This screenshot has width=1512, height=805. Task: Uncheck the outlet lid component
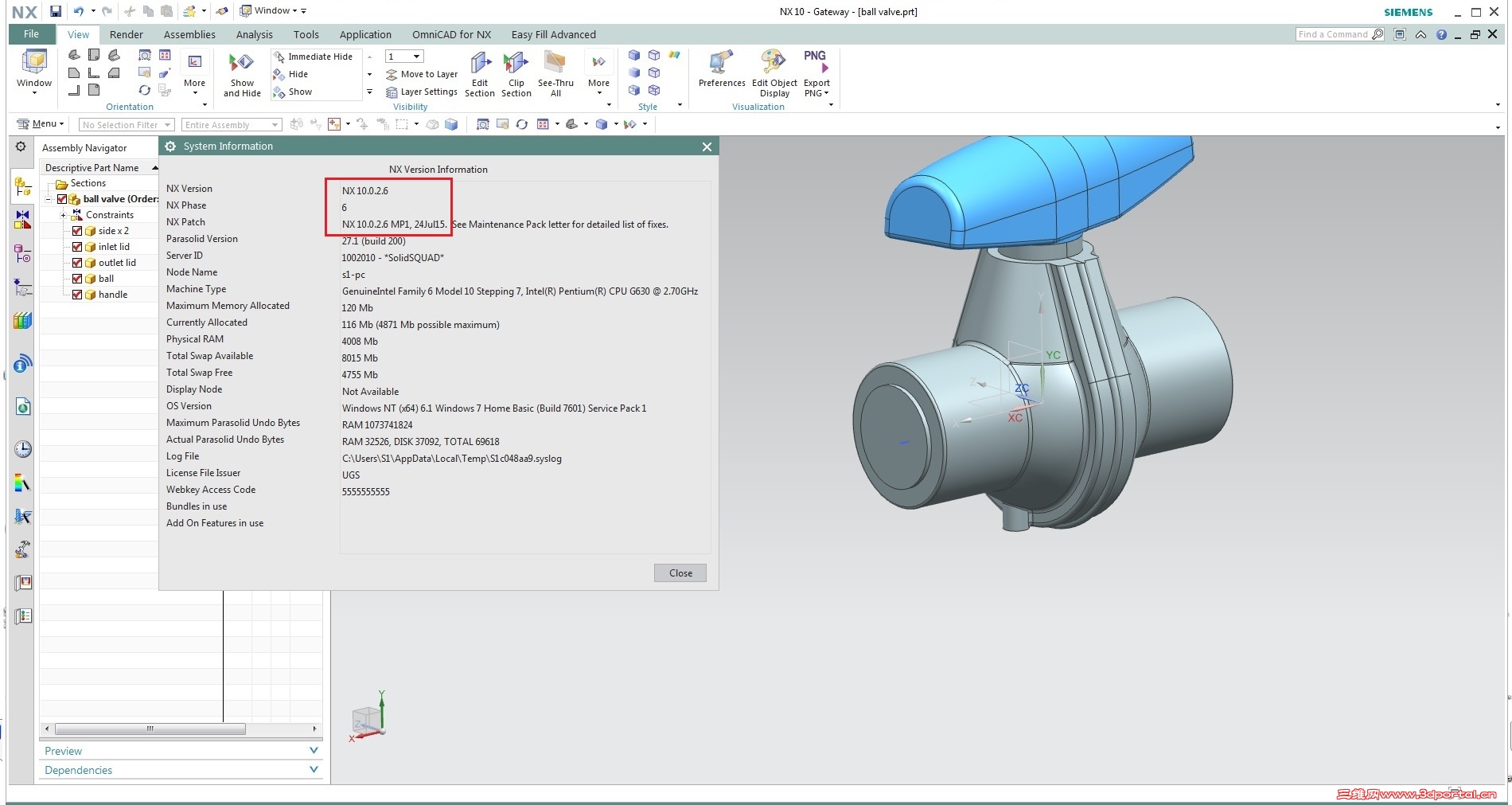click(x=77, y=263)
